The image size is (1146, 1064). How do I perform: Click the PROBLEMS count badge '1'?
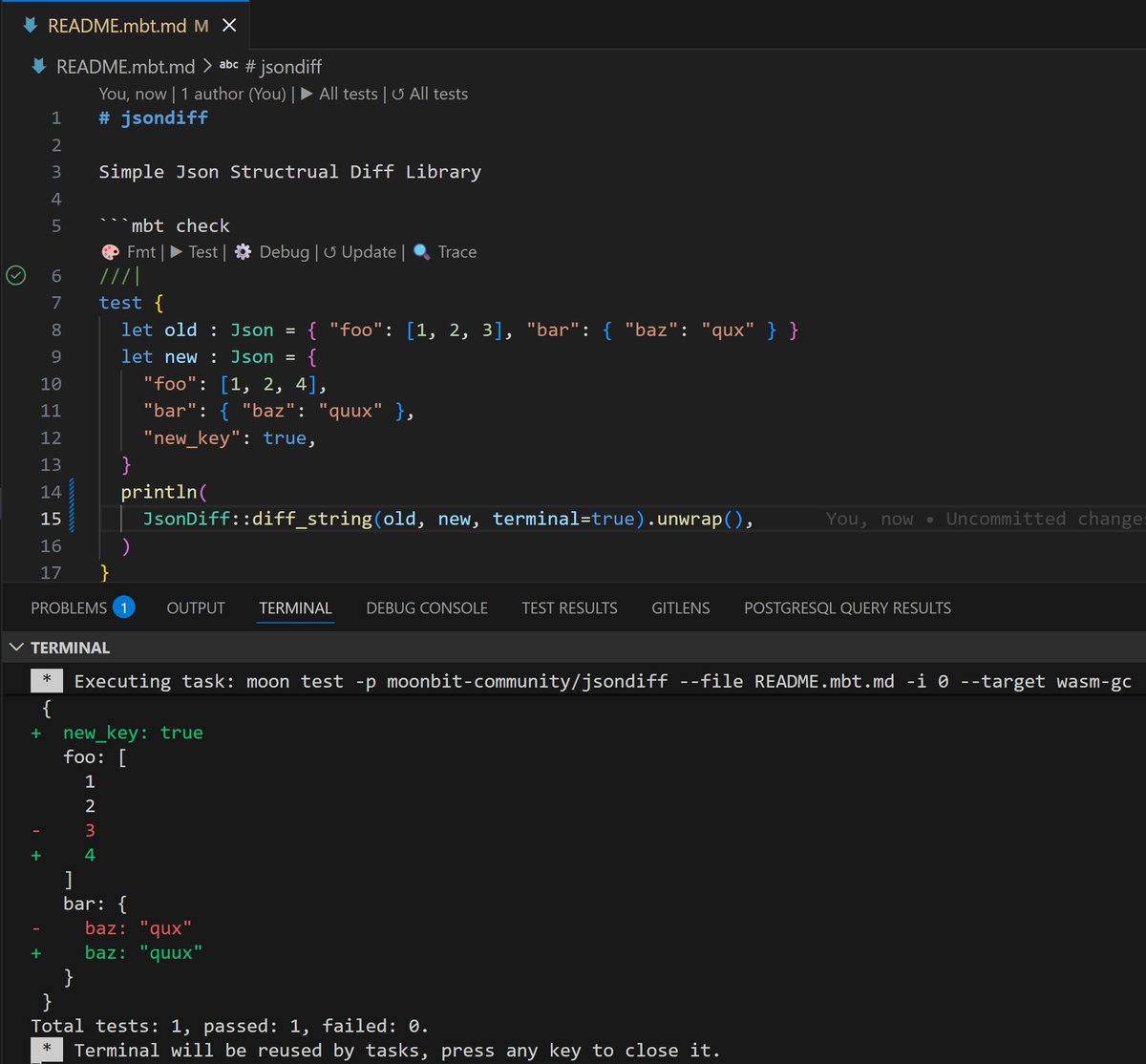[123, 606]
